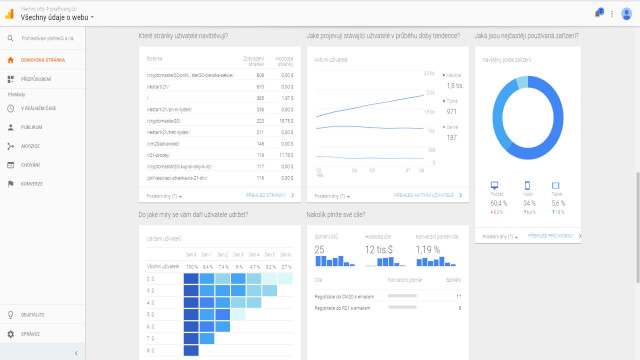Image resolution: width=640 pixels, height=360 pixels.
Task: Click the 5,6 % tablet share value
Action: pyautogui.click(x=558, y=203)
